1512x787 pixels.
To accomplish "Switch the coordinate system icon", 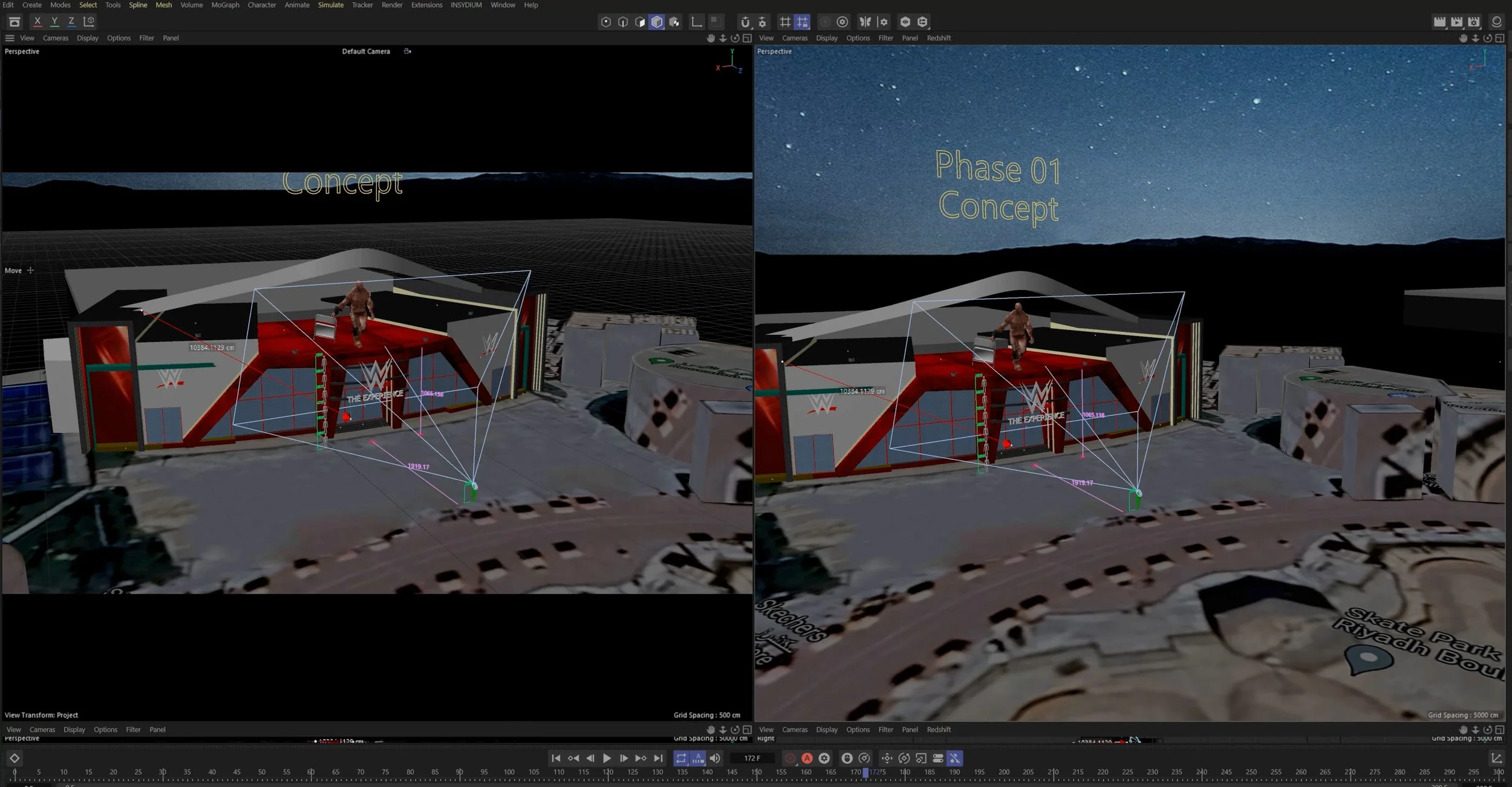I will pyautogui.click(x=89, y=21).
